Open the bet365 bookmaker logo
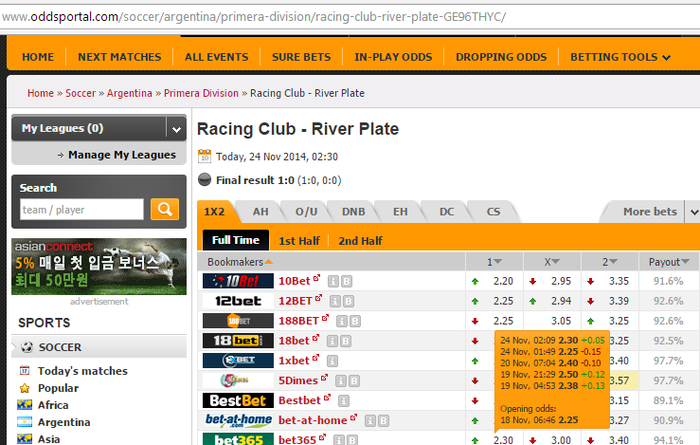The width and height of the screenshot is (700, 445). 238,439
